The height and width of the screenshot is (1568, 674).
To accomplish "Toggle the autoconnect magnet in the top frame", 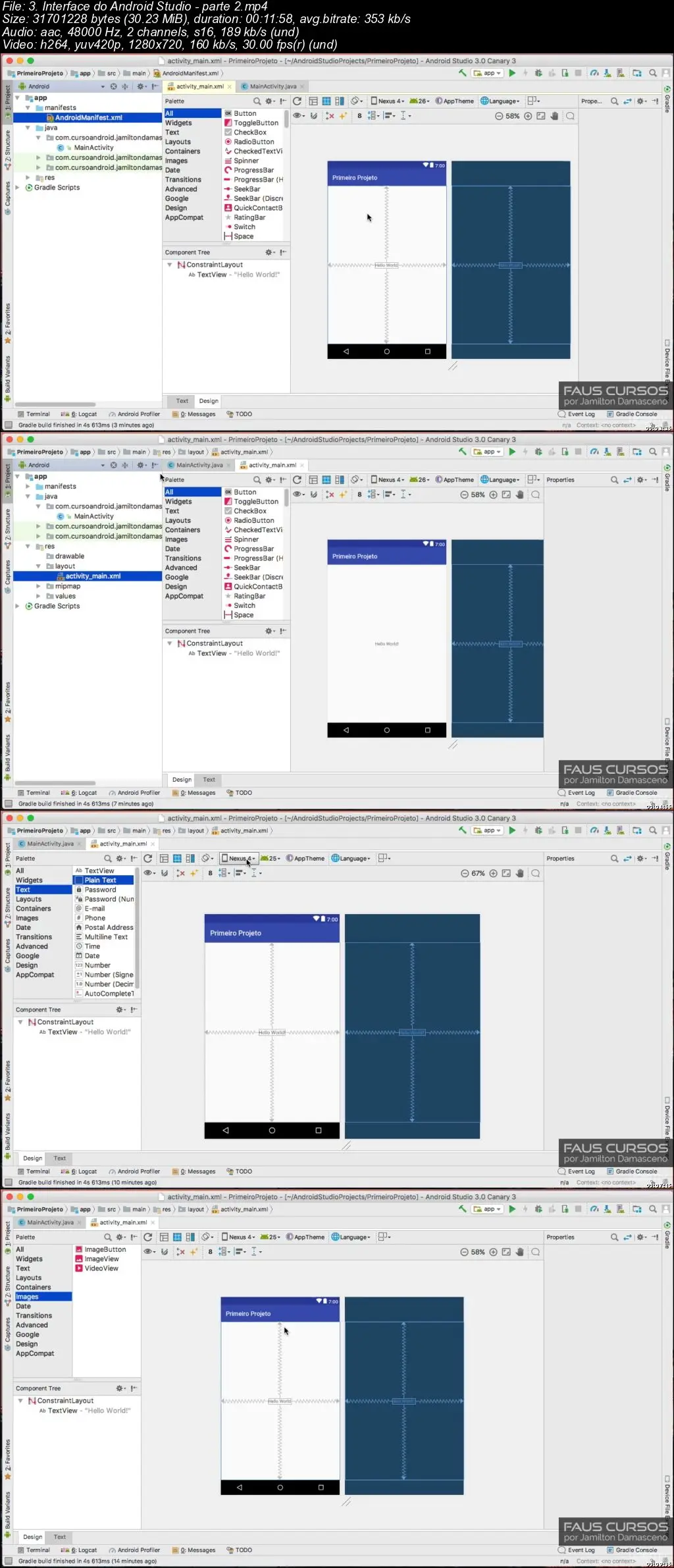I will 314,116.
